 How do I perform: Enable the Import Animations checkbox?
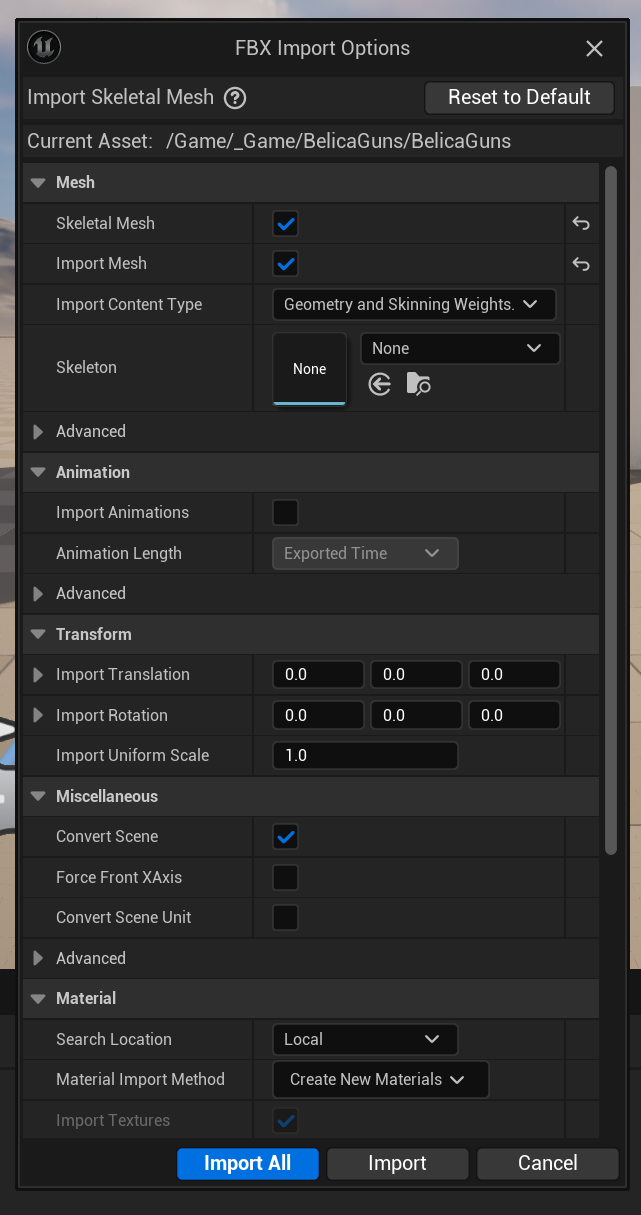286,513
